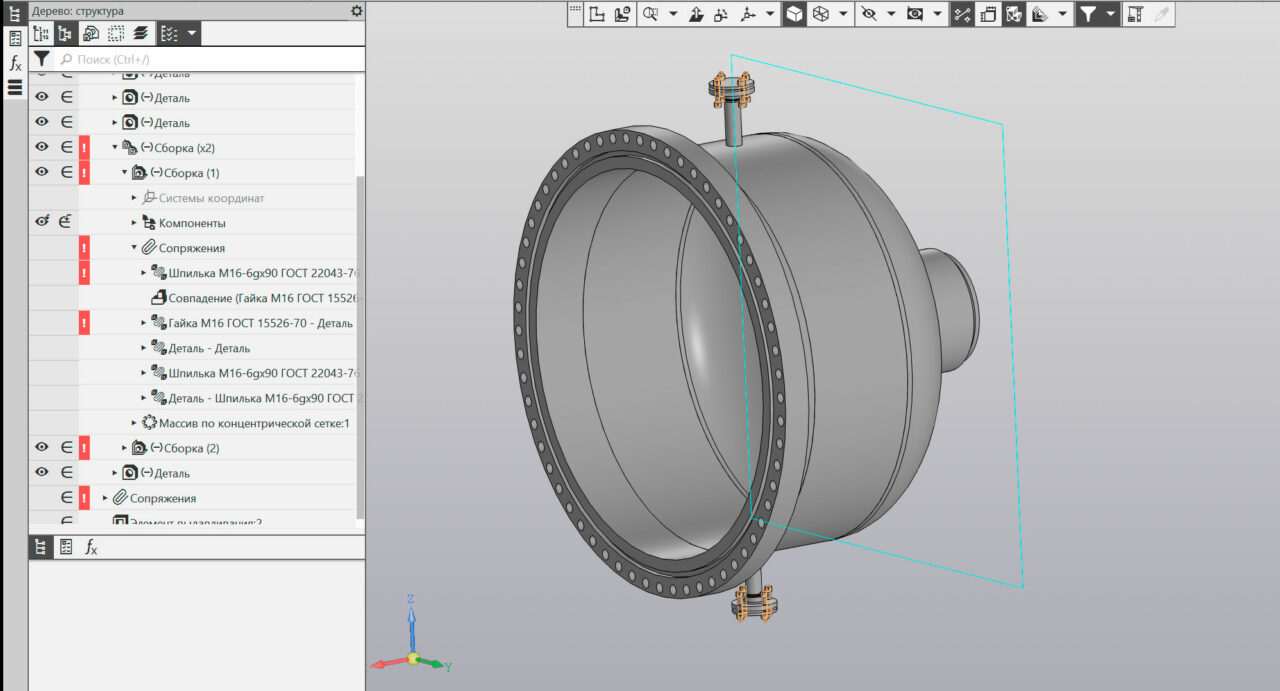The image size is (1280, 691).
Task: Open the variables fx panel in left sidebar
Action: (x=15, y=63)
